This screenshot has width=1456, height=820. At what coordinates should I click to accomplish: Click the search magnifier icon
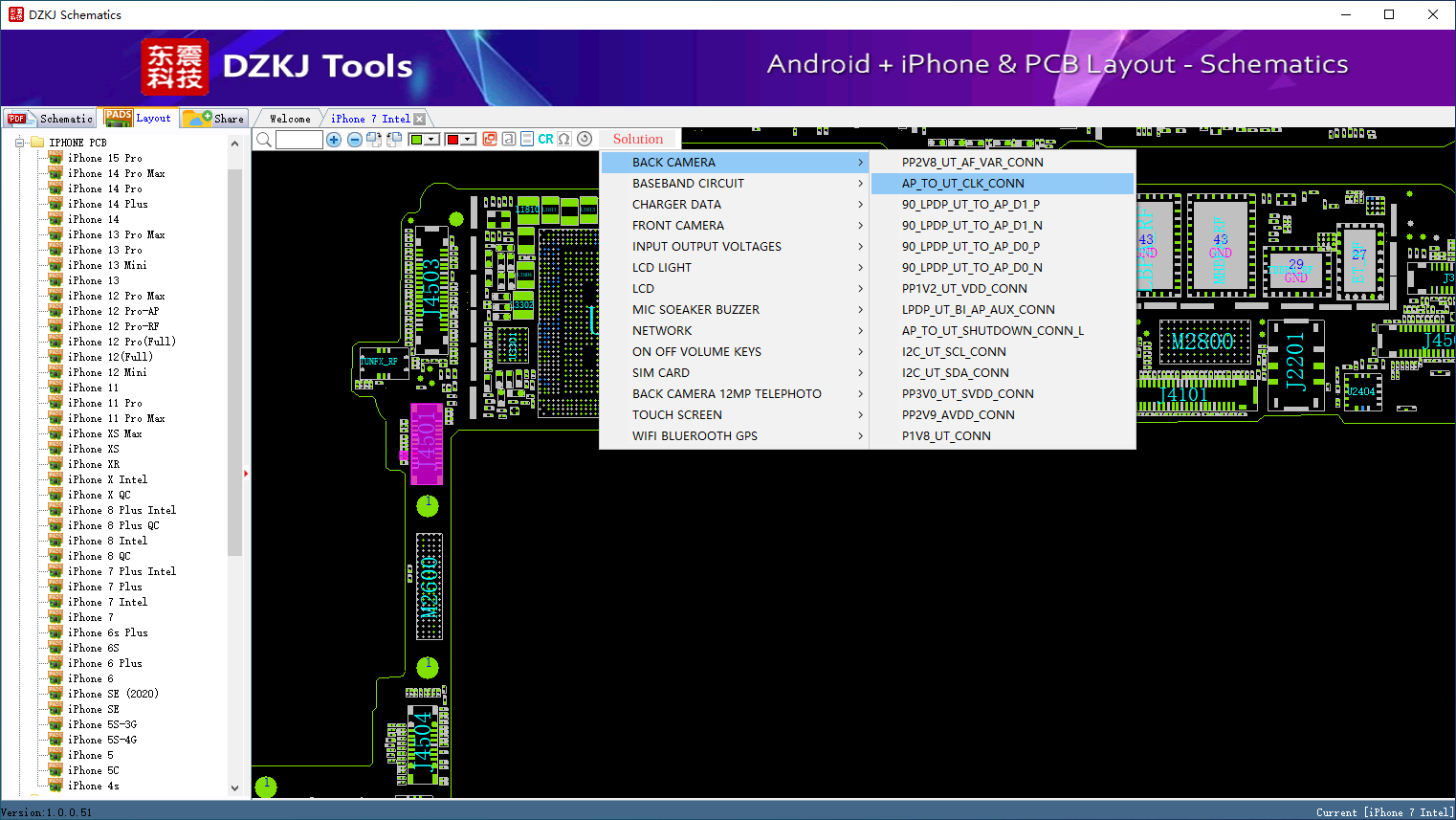point(264,140)
